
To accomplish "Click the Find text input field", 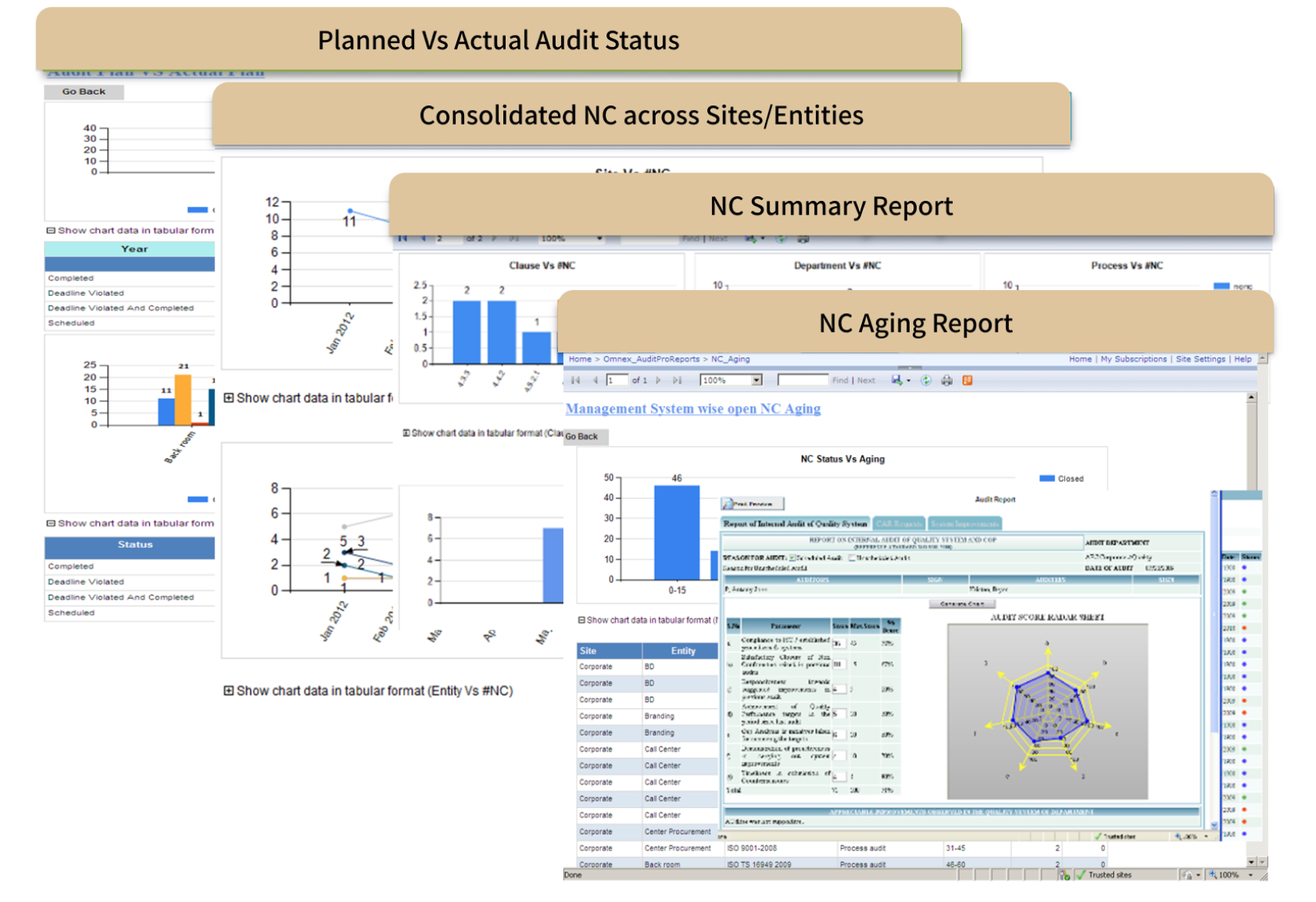I will coord(803,380).
